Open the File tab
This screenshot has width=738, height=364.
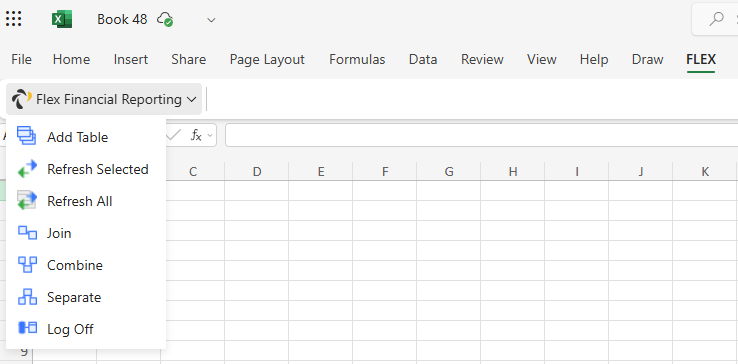click(x=21, y=59)
